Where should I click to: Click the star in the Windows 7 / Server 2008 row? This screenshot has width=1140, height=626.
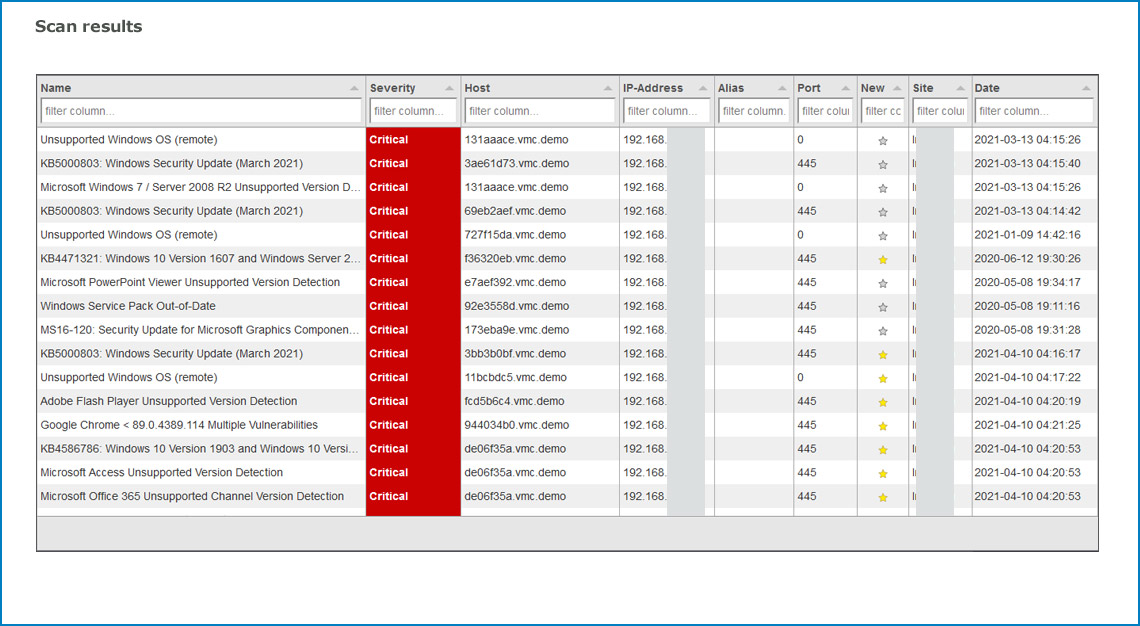[x=883, y=188]
